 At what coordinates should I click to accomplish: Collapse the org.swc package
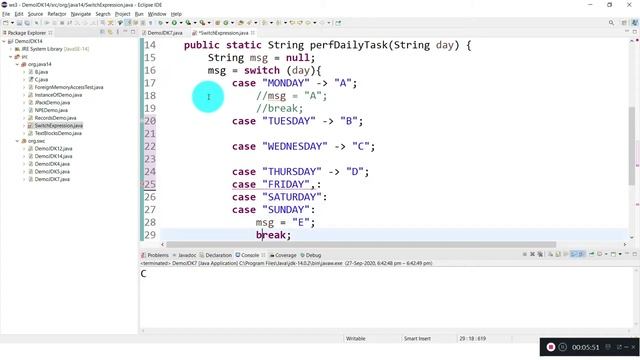[18, 141]
